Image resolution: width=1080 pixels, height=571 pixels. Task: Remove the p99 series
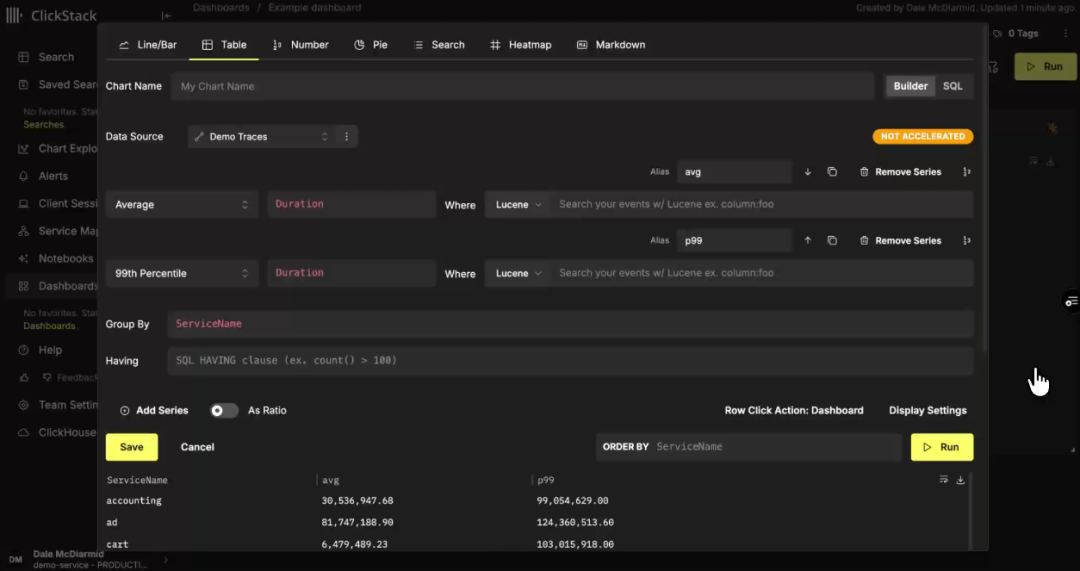(900, 240)
